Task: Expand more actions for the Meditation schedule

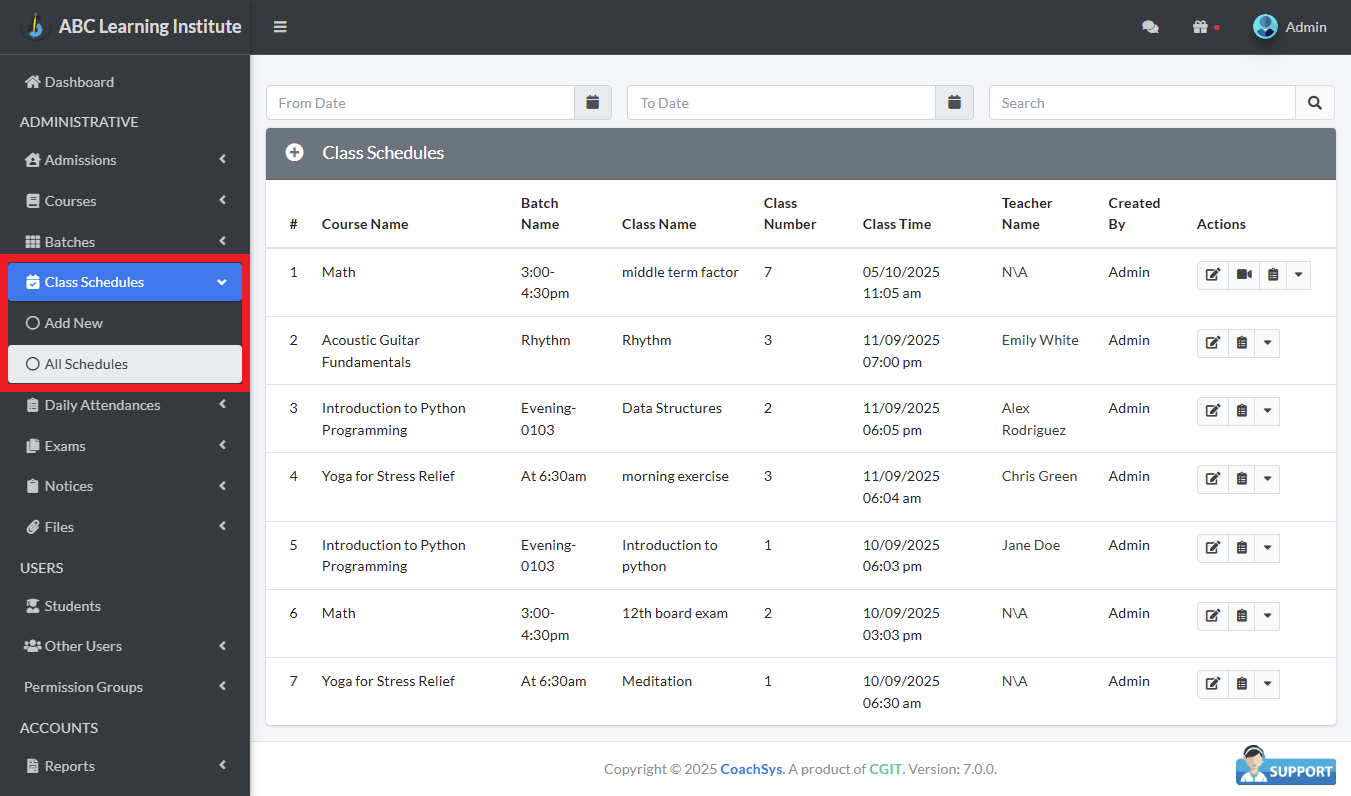Action: tap(1267, 684)
